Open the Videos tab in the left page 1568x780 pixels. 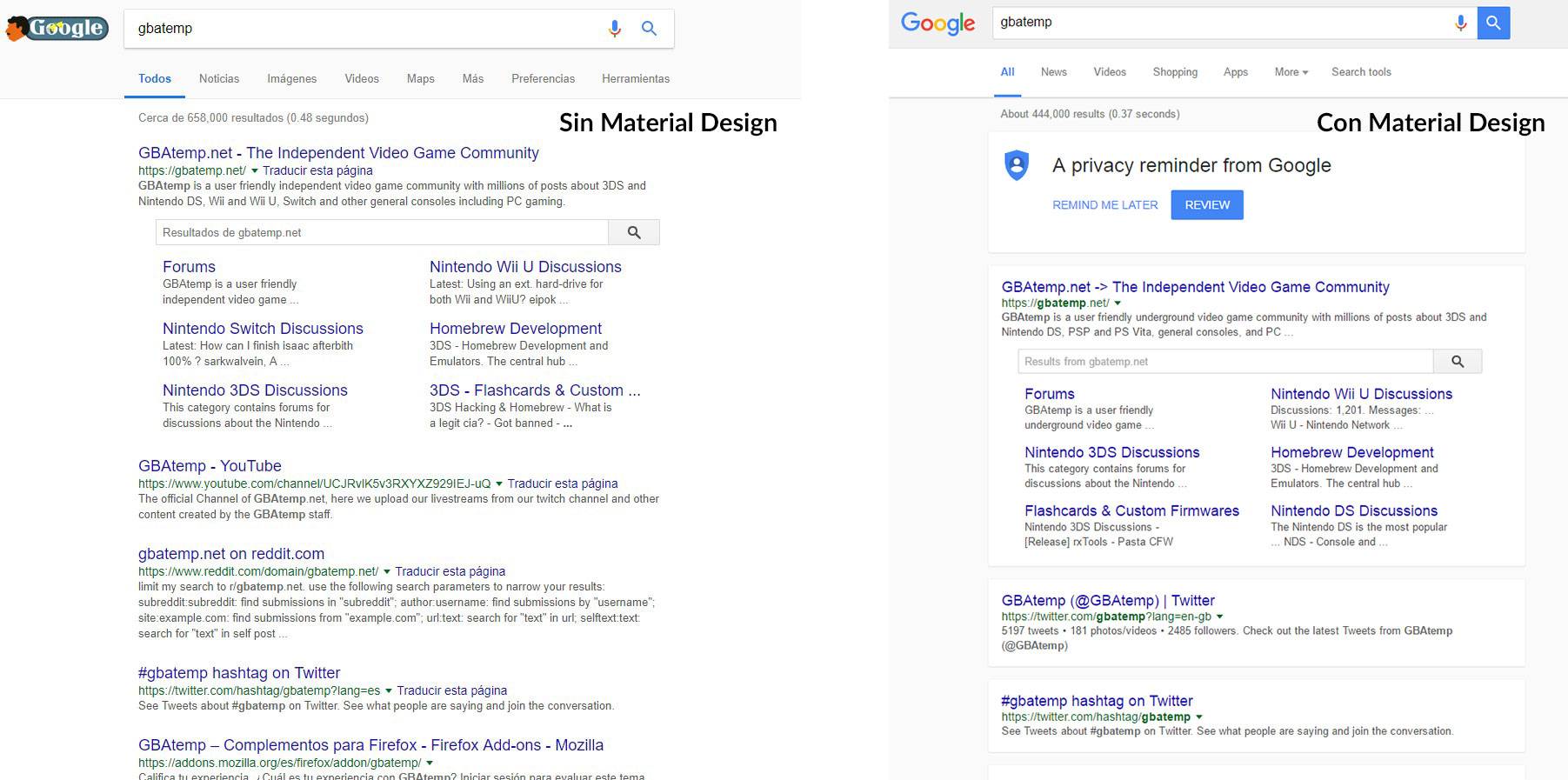(x=362, y=78)
